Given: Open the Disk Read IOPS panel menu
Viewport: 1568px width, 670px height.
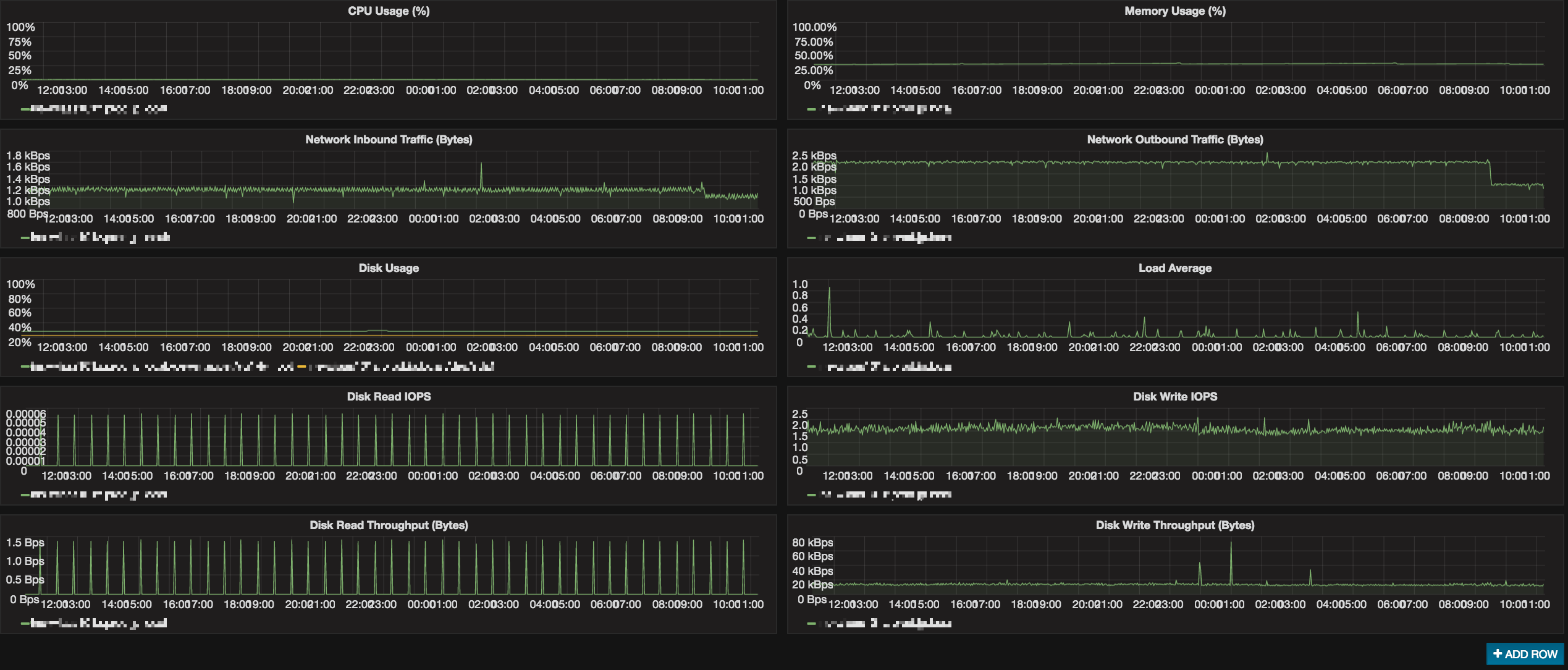Looking at the screenshot, I should click(x=388, y=396).
